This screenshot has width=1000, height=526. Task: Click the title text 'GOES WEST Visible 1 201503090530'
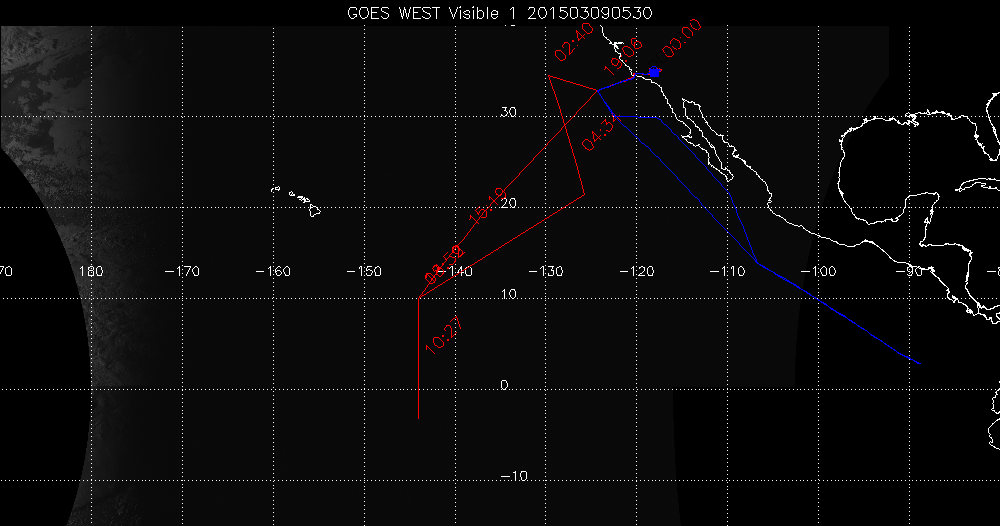499,13
